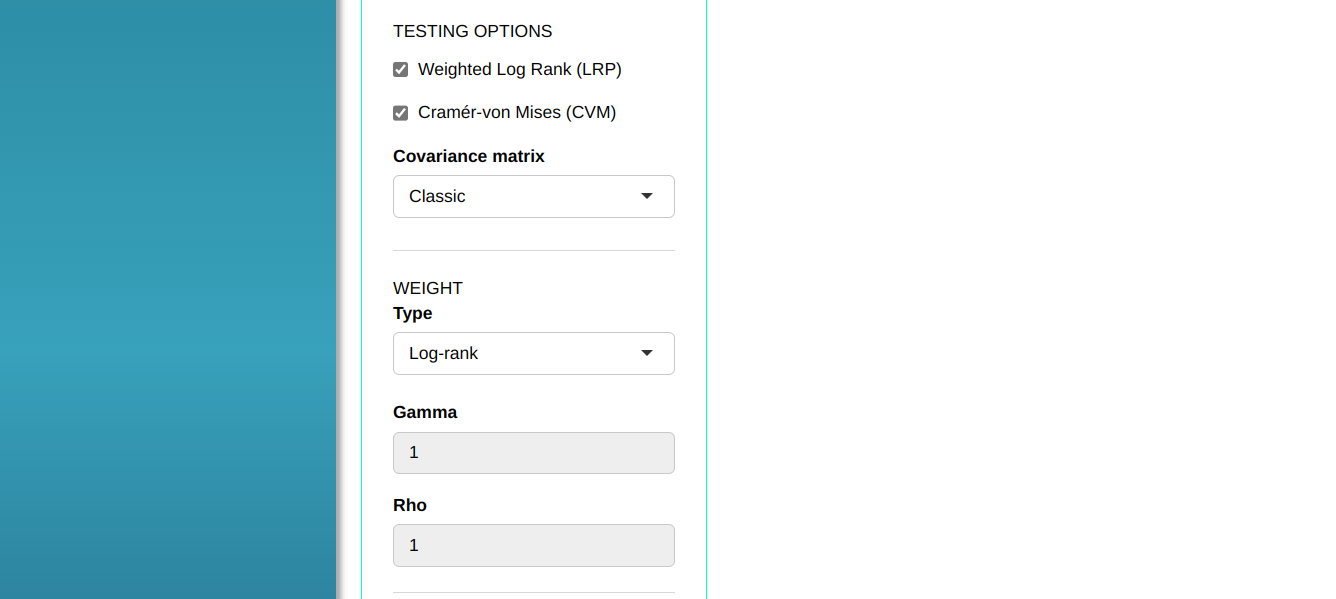Toggle the Cramér-von Mises (CVM) checkbox

[401, 113]
